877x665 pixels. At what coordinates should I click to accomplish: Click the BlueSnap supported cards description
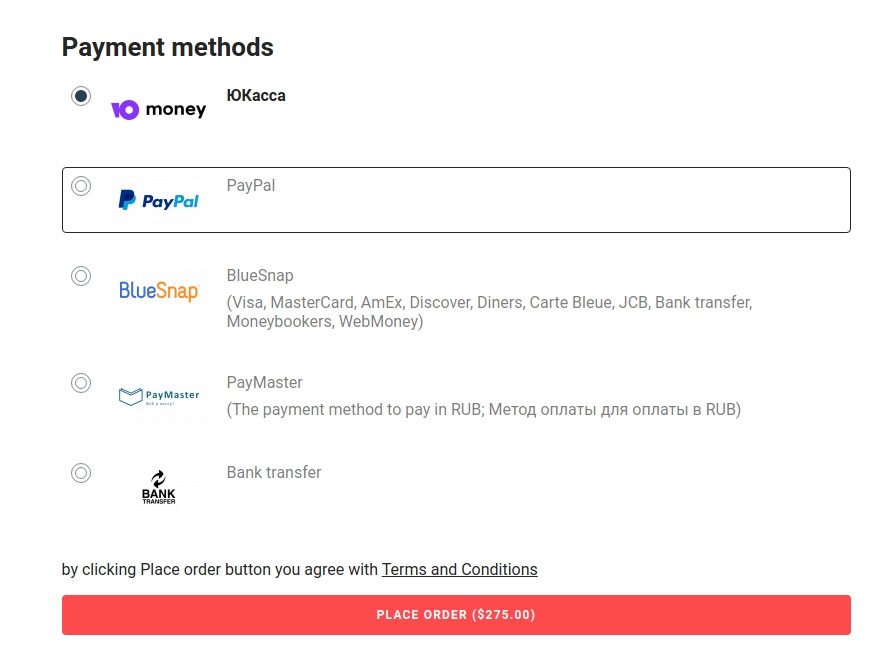pyautogui.click(x=489, y=312)
